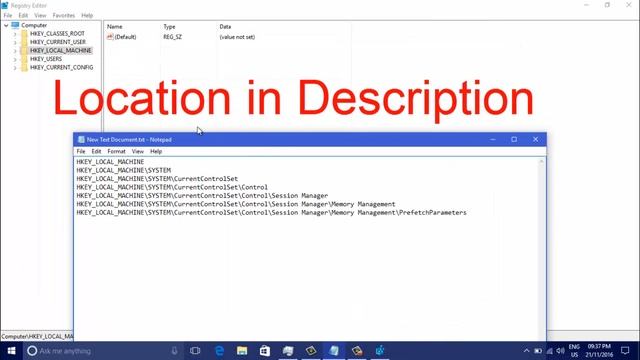Image resolution: width=640 pixels, height=360 pixels.
Task: Expand the HKEY_USERS tree node
Action: click(x=15, y=59)
